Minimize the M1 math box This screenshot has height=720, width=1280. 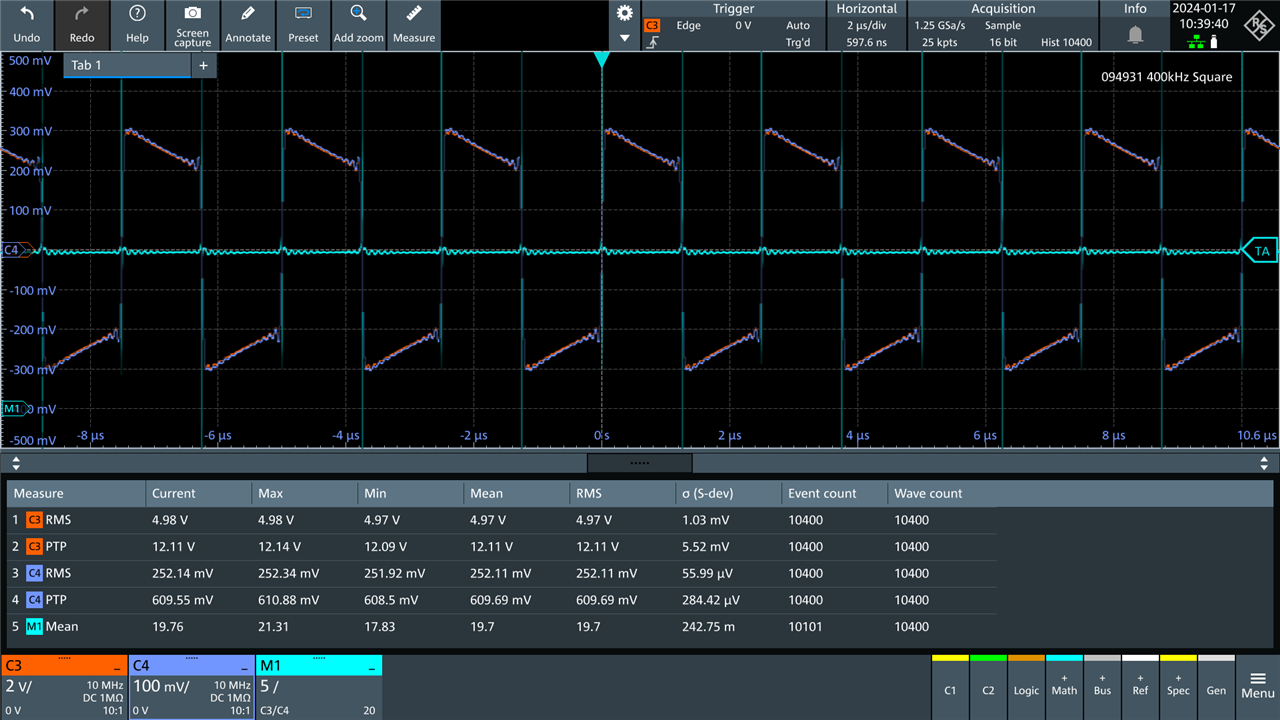pyautogui.click(x=372, y=667)
